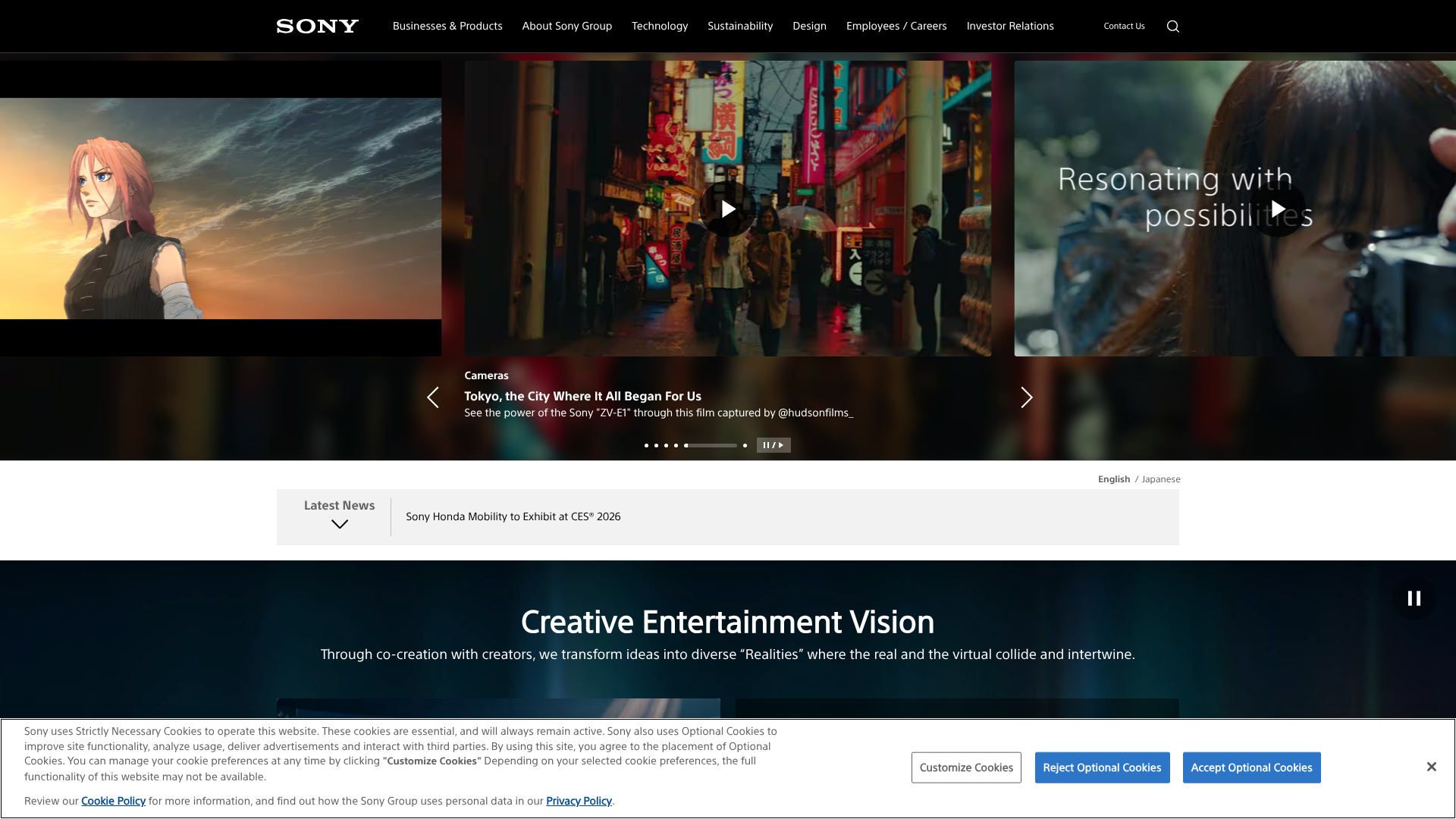Screen dimensions: 1456x819
Task: Switch site language to Japanese
Action: click(1160, 479)
